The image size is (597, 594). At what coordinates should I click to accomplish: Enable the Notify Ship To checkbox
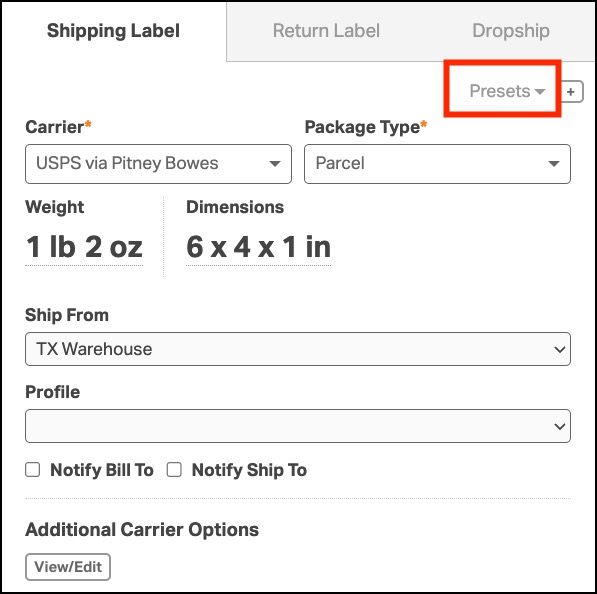(174, 469)
